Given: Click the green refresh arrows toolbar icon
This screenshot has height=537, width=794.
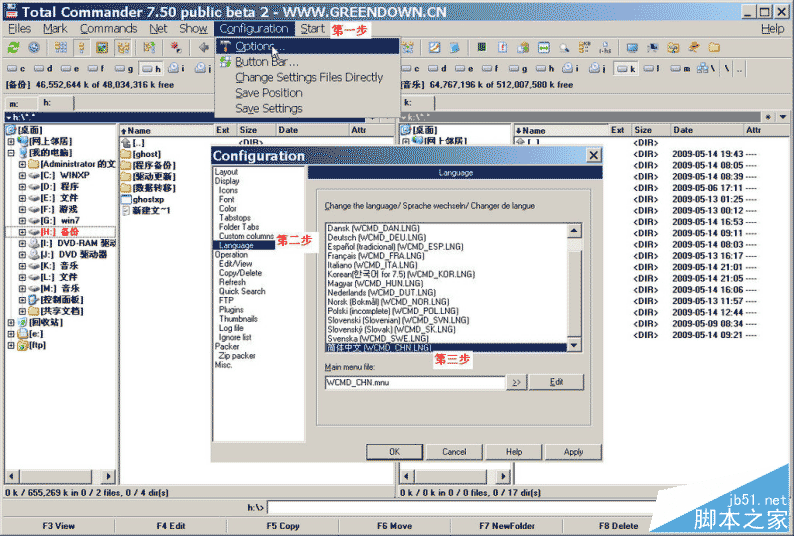Looking at the screenshot, I should click(13, 47).
